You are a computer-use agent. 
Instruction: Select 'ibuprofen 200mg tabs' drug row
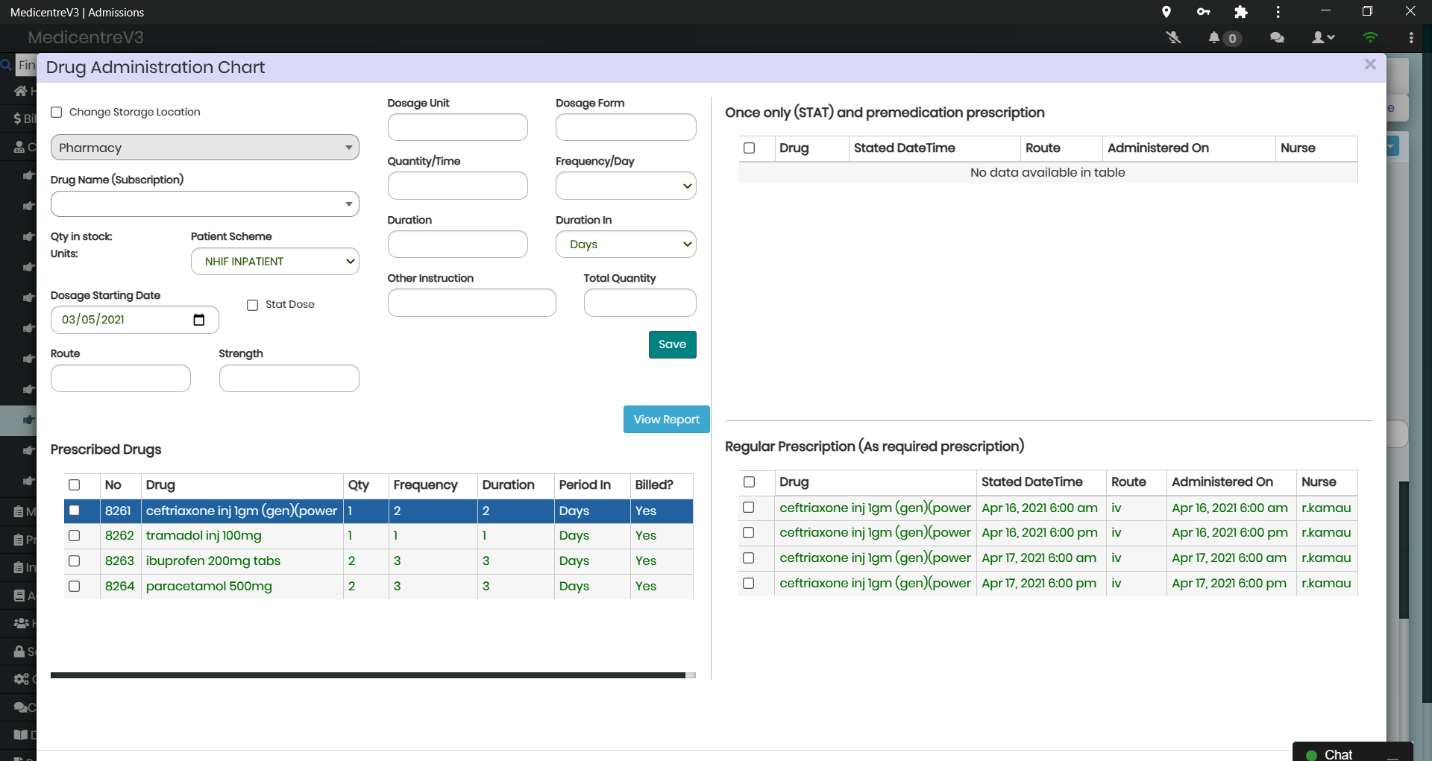pos(213,561)
